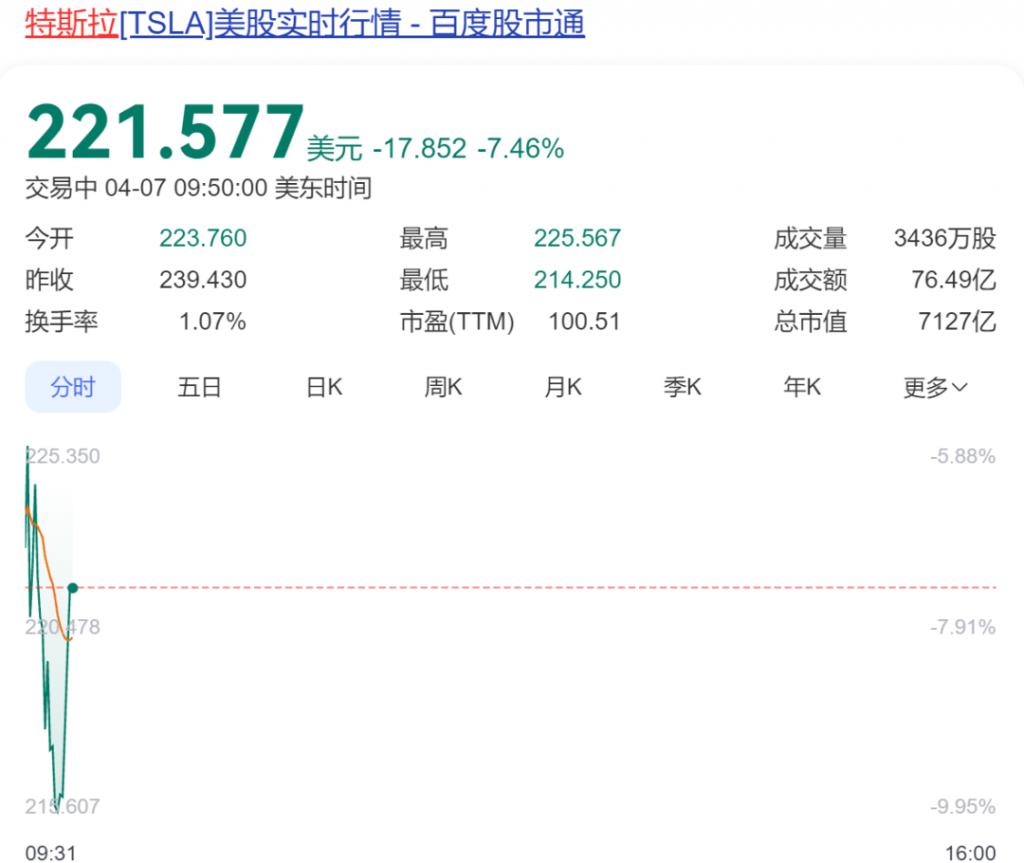Switch to the 日K chart tab

tap(325, 387)
